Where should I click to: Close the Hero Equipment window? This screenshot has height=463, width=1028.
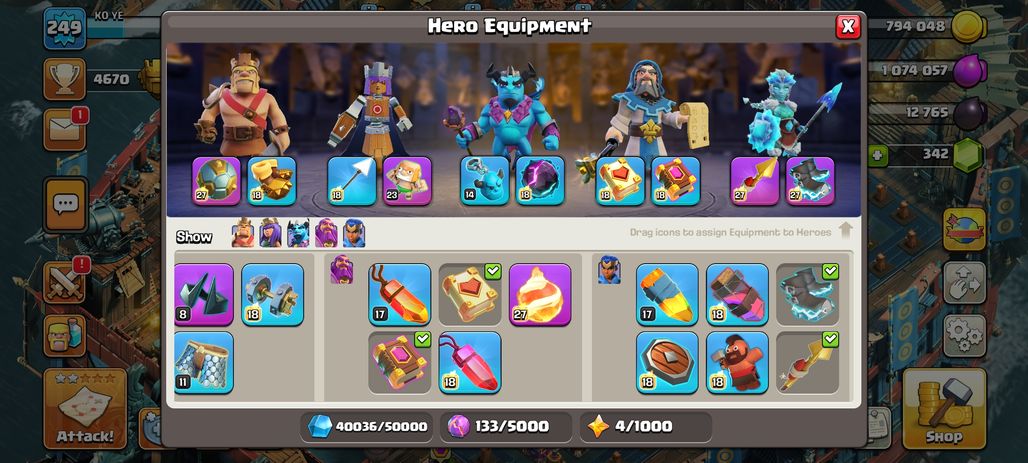pyautogui.click(x=848, y=26)
